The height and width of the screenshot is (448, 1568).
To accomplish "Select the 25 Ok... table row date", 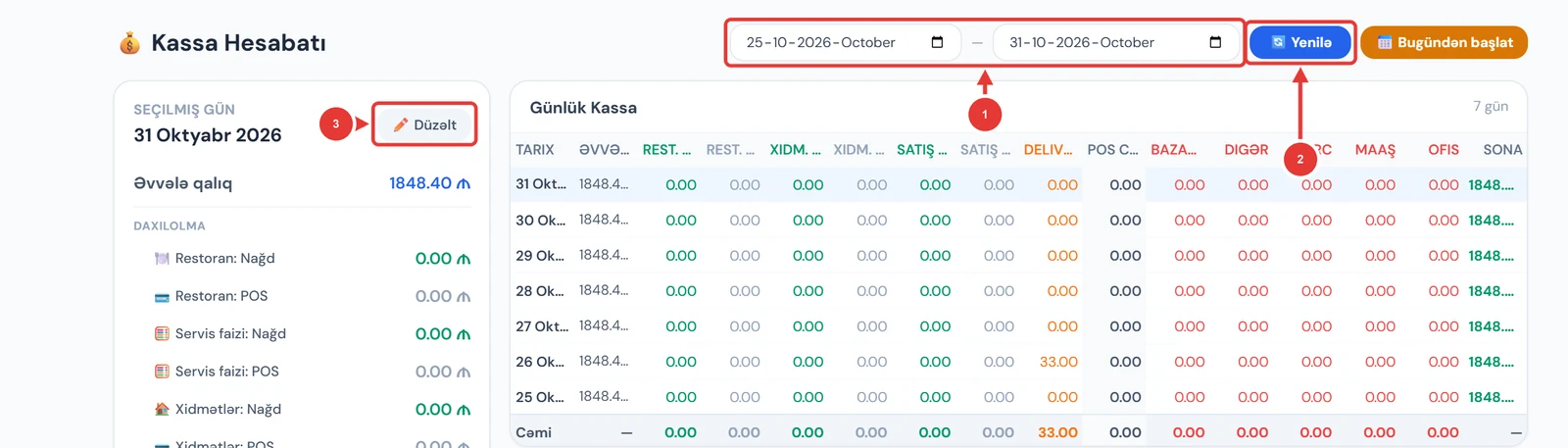I will pos(541,396).
